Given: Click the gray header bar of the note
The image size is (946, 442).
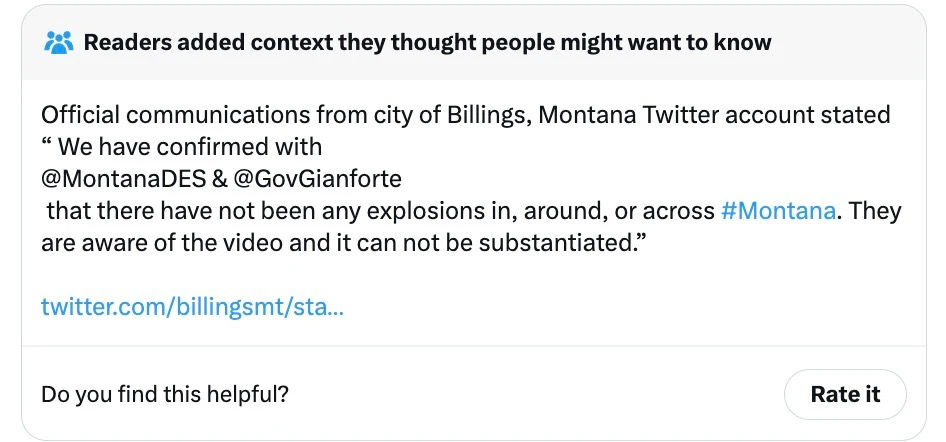Looking at the screenshot, I should pos(474,43).
